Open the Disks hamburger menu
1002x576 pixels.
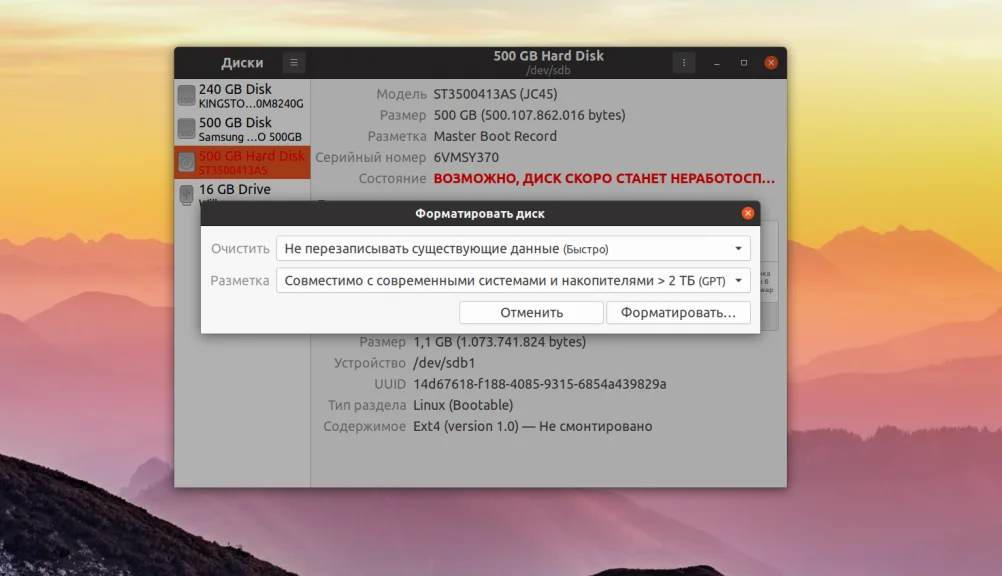coord(294,63)
